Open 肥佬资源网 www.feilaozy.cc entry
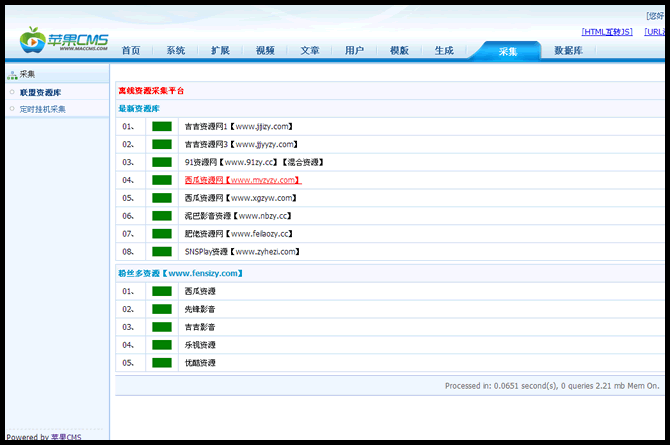Screen dimensions: 670x445 click(238, 234)
